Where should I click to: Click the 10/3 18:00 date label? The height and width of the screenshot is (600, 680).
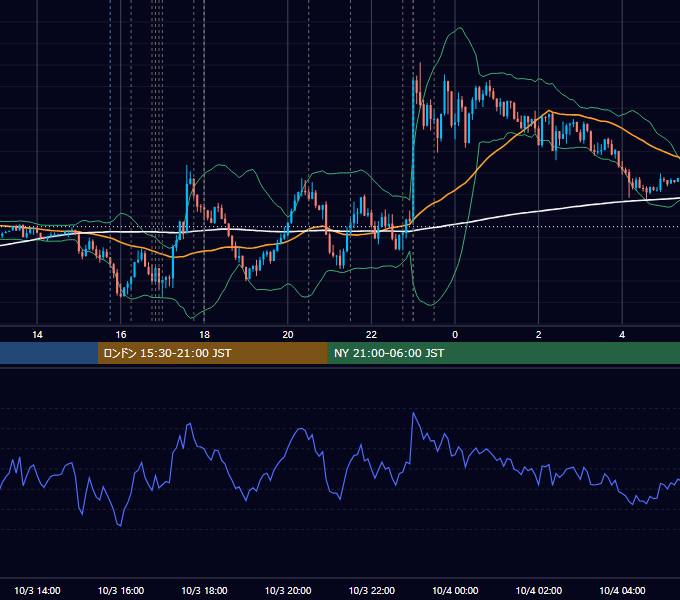(x=204, y=590)
